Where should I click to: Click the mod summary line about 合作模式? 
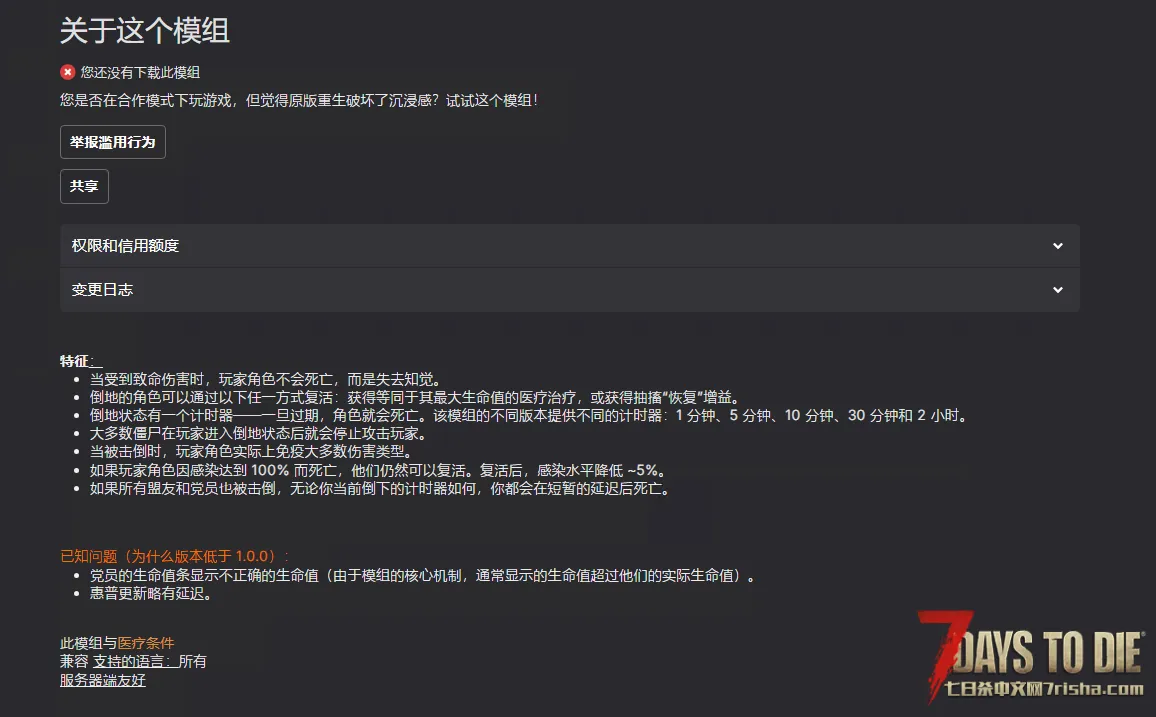point(299,100)
